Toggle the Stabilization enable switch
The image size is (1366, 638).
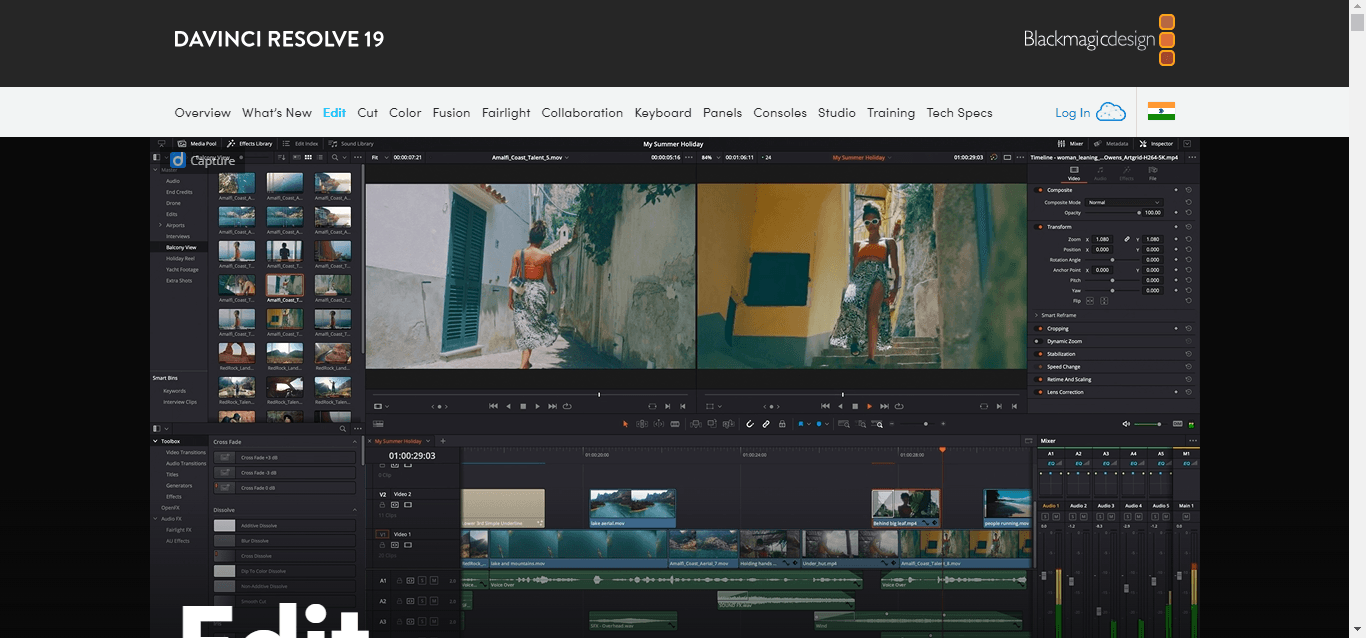[1040, 354]
